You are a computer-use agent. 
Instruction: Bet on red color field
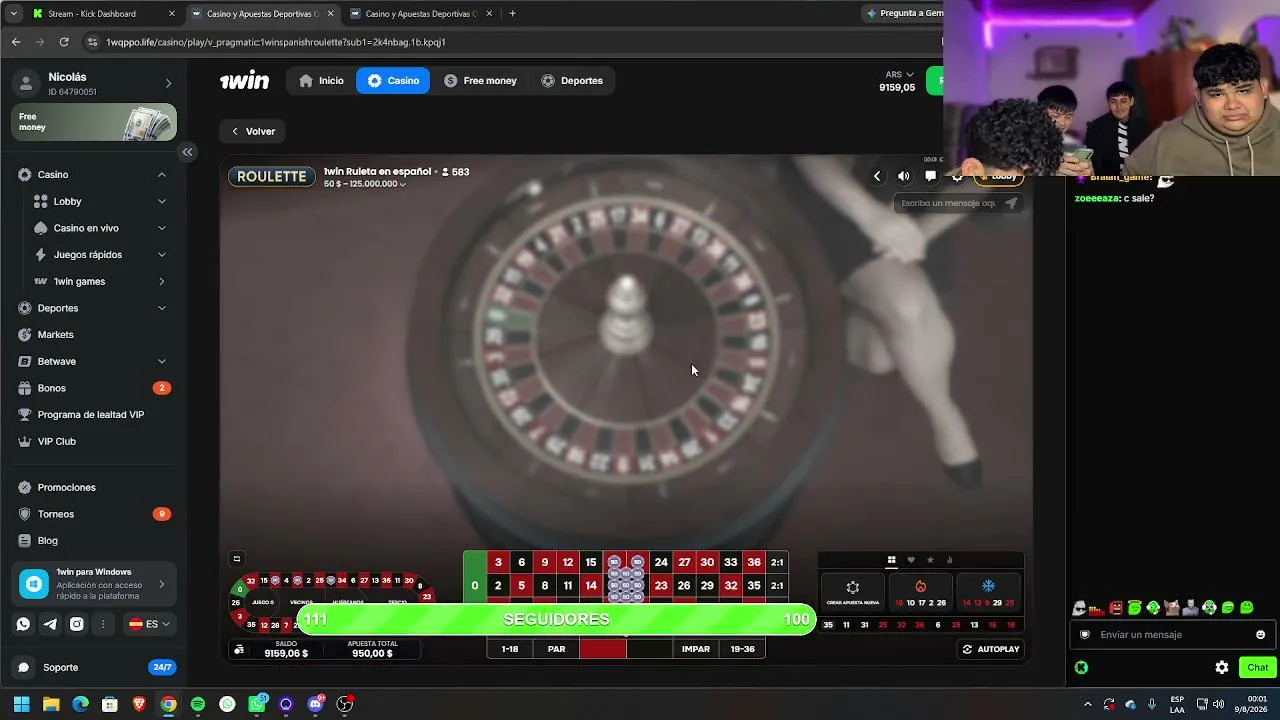point(603,649)
